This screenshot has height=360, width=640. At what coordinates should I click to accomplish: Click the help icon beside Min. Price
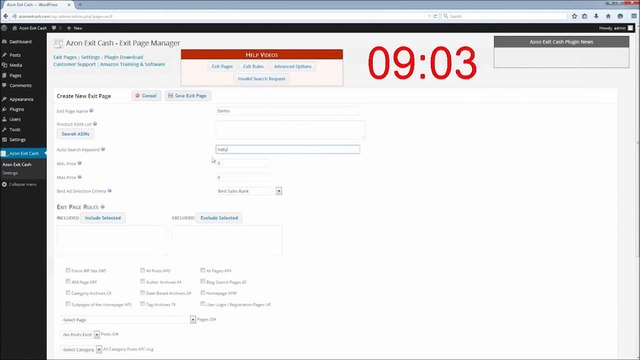pyautogui.click(x=80, y=163)
